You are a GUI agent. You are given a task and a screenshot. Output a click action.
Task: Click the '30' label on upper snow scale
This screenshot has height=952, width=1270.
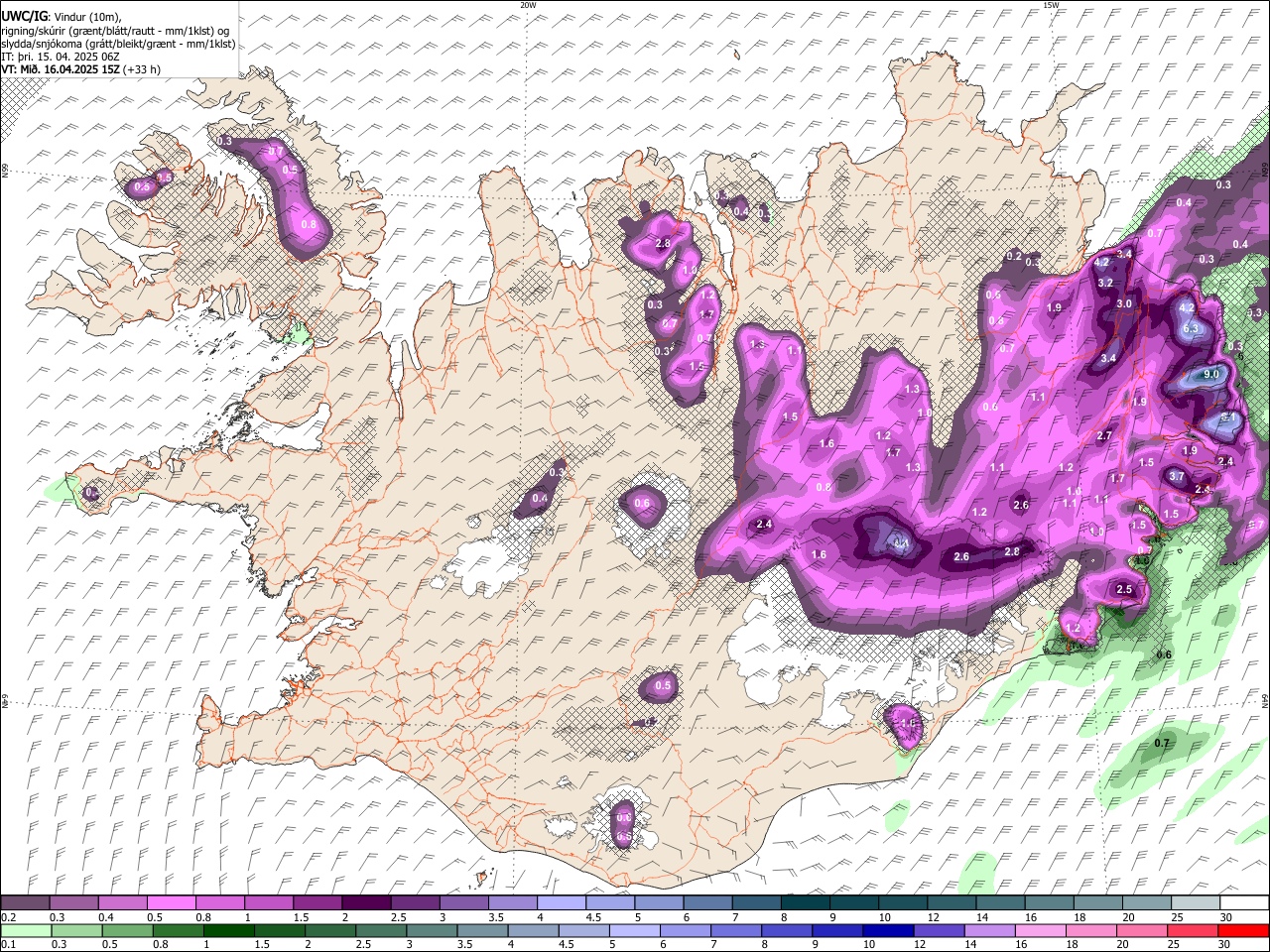coord(1226,917)
